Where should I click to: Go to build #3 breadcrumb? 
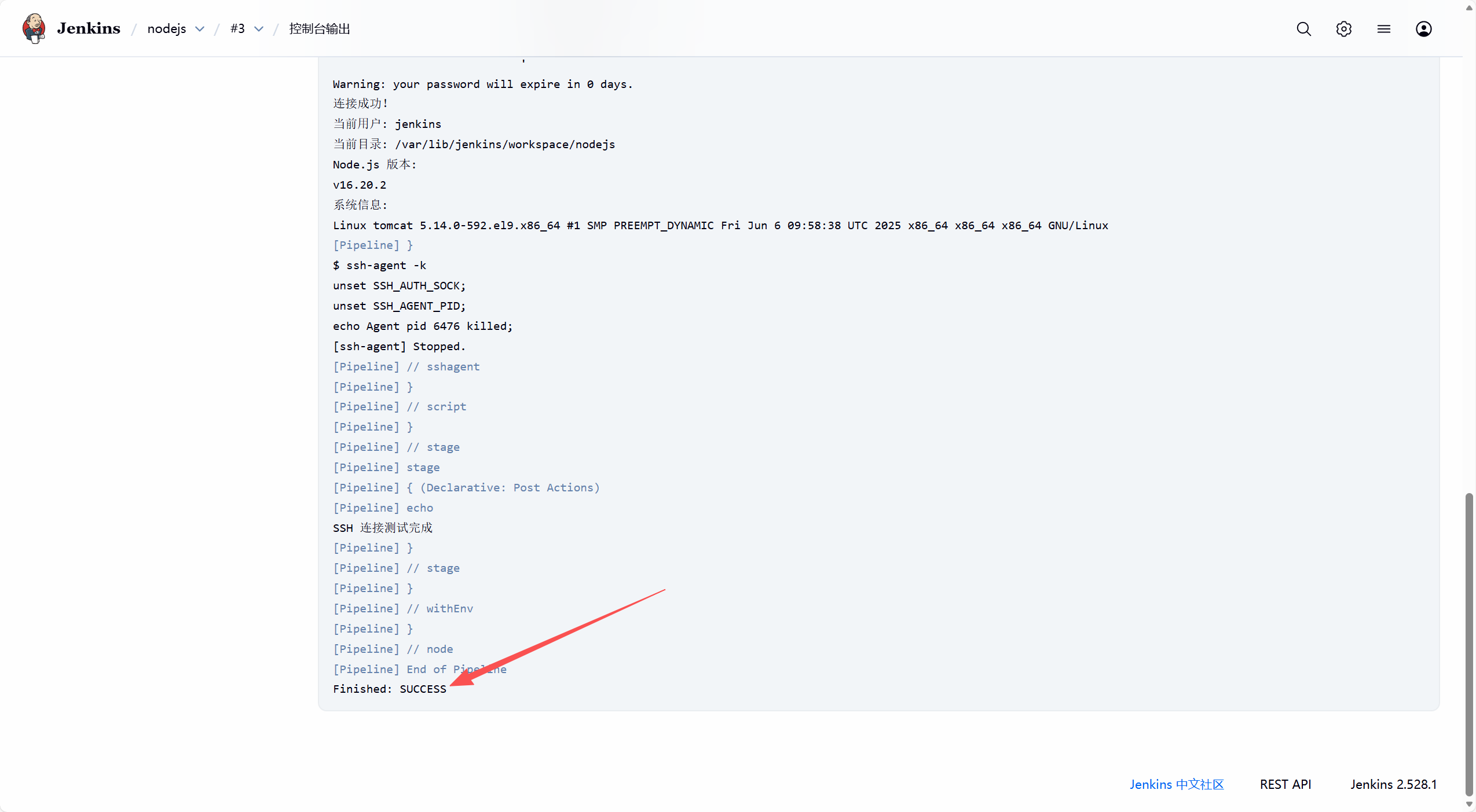point(237,29)
